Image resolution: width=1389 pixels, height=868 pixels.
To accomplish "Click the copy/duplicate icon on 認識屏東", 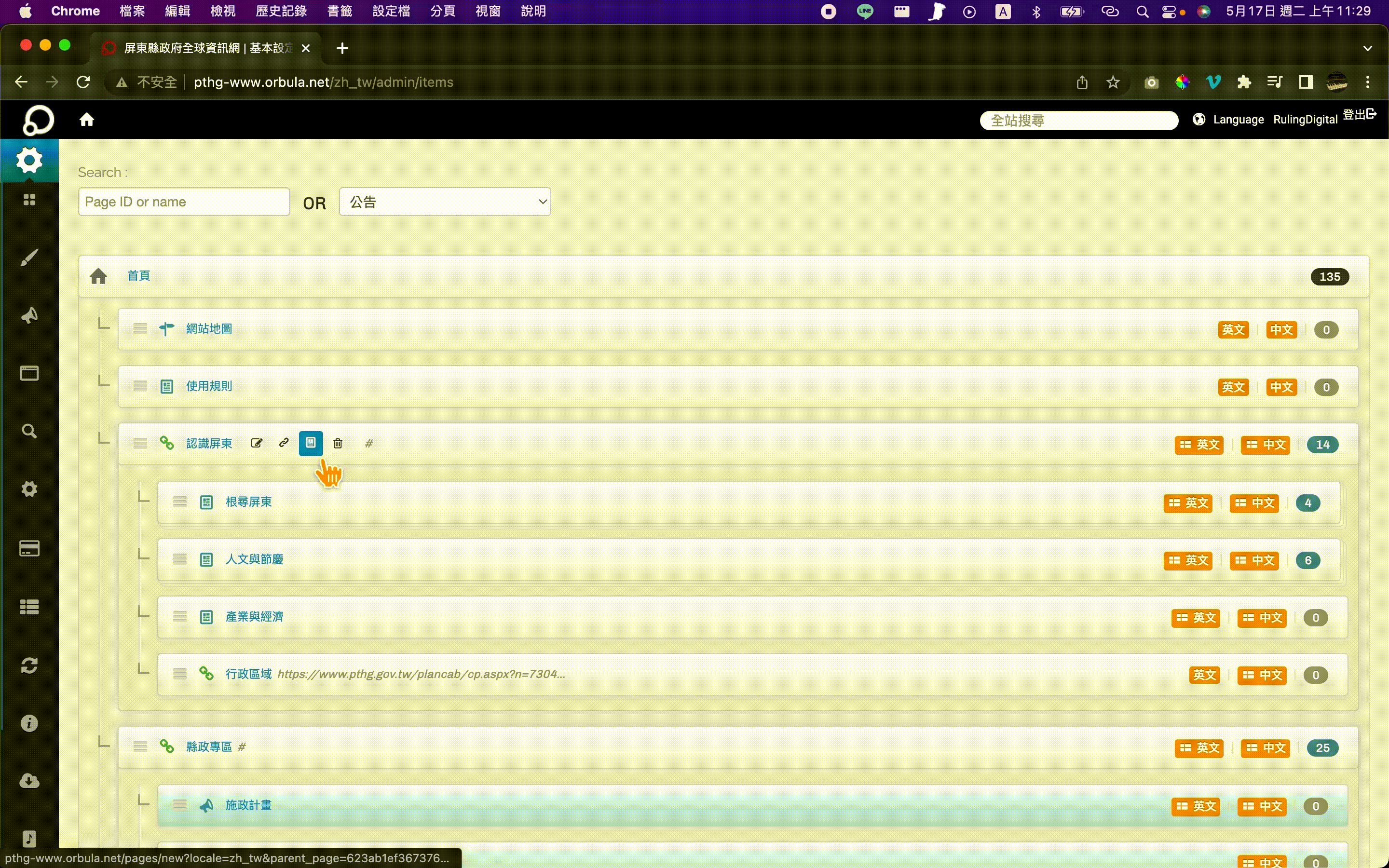I will pos(310,443).
